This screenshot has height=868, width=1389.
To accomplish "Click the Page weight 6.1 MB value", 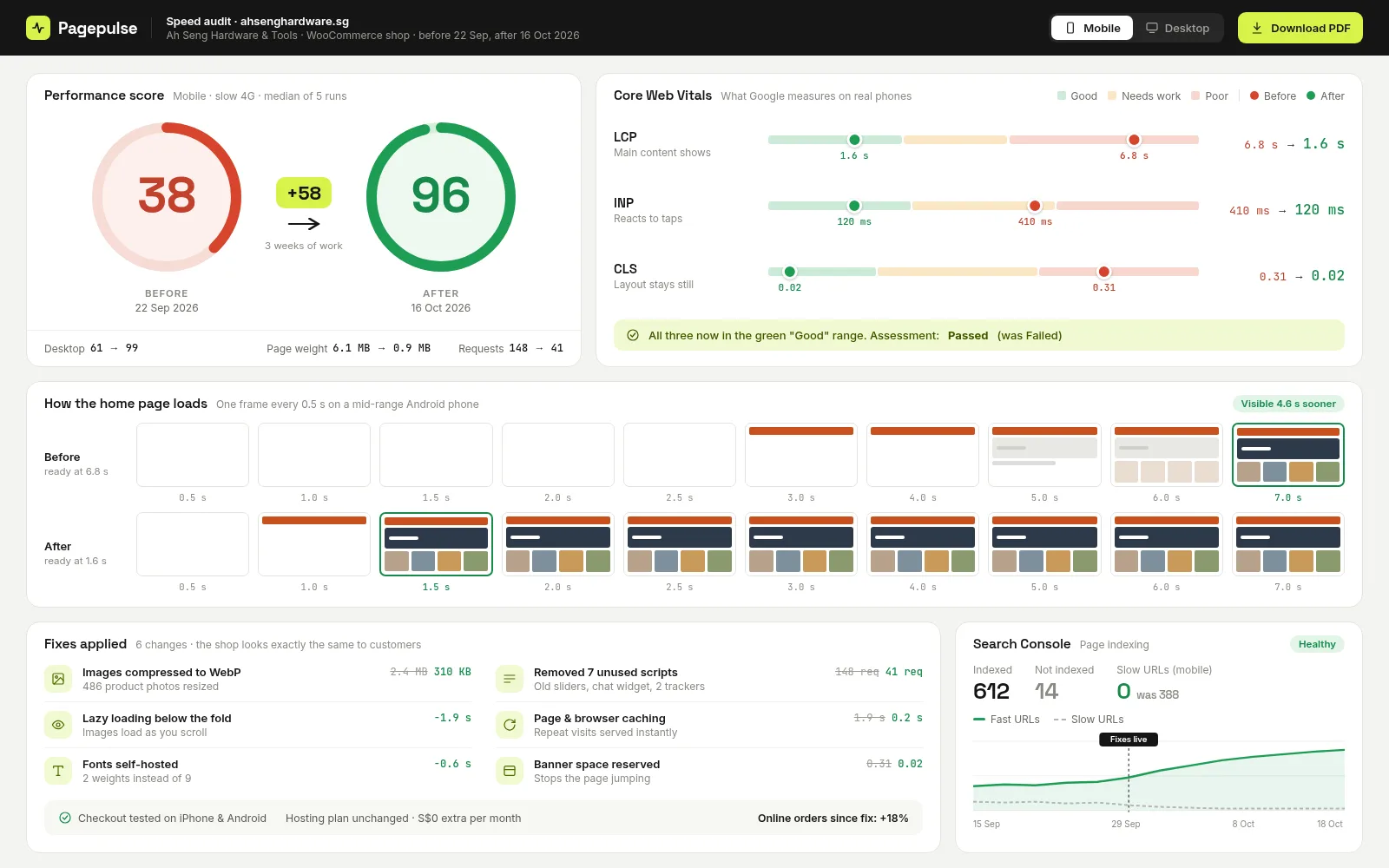I will coord(352,348).
